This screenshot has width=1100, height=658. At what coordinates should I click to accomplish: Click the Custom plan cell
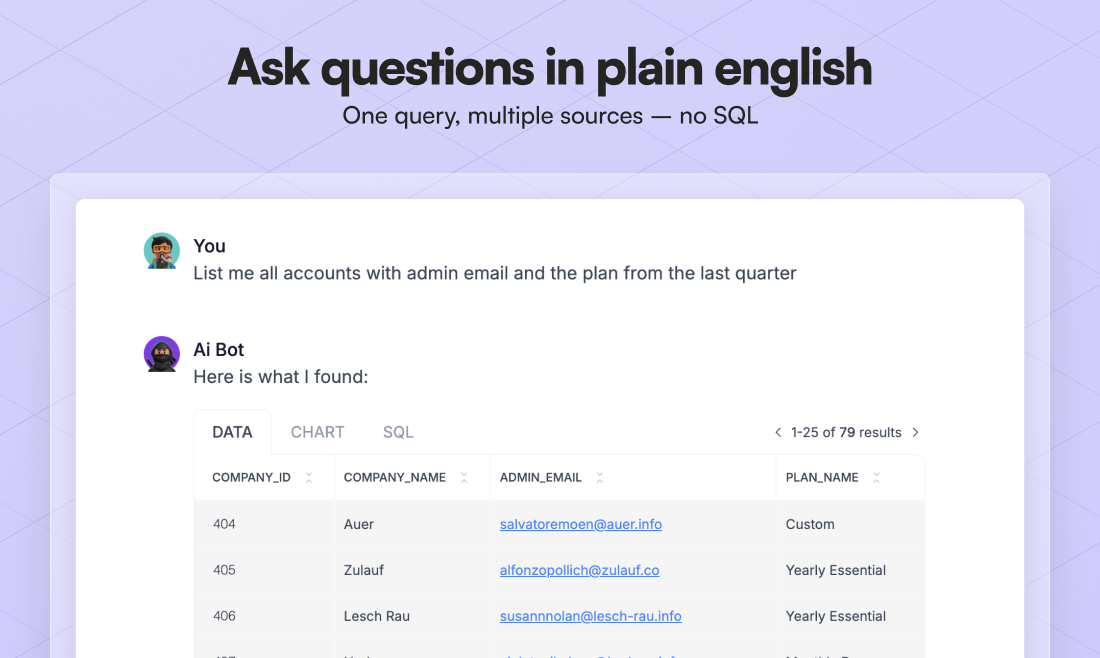810,524
